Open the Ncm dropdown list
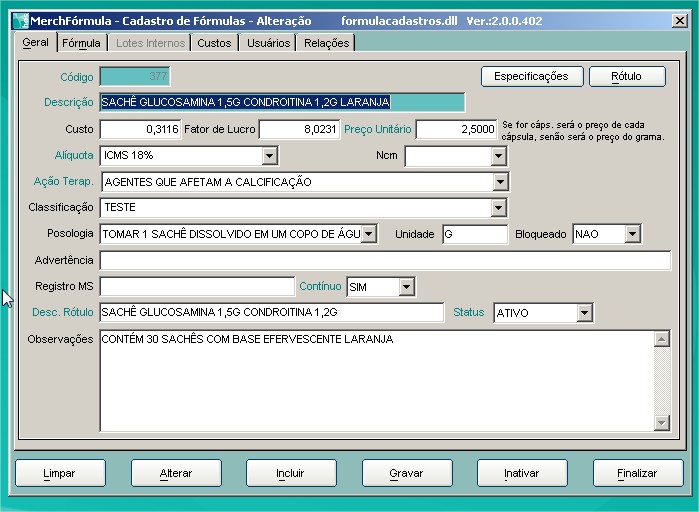The height and width of the screenshot is (512, 699). (x=498, y=156)
